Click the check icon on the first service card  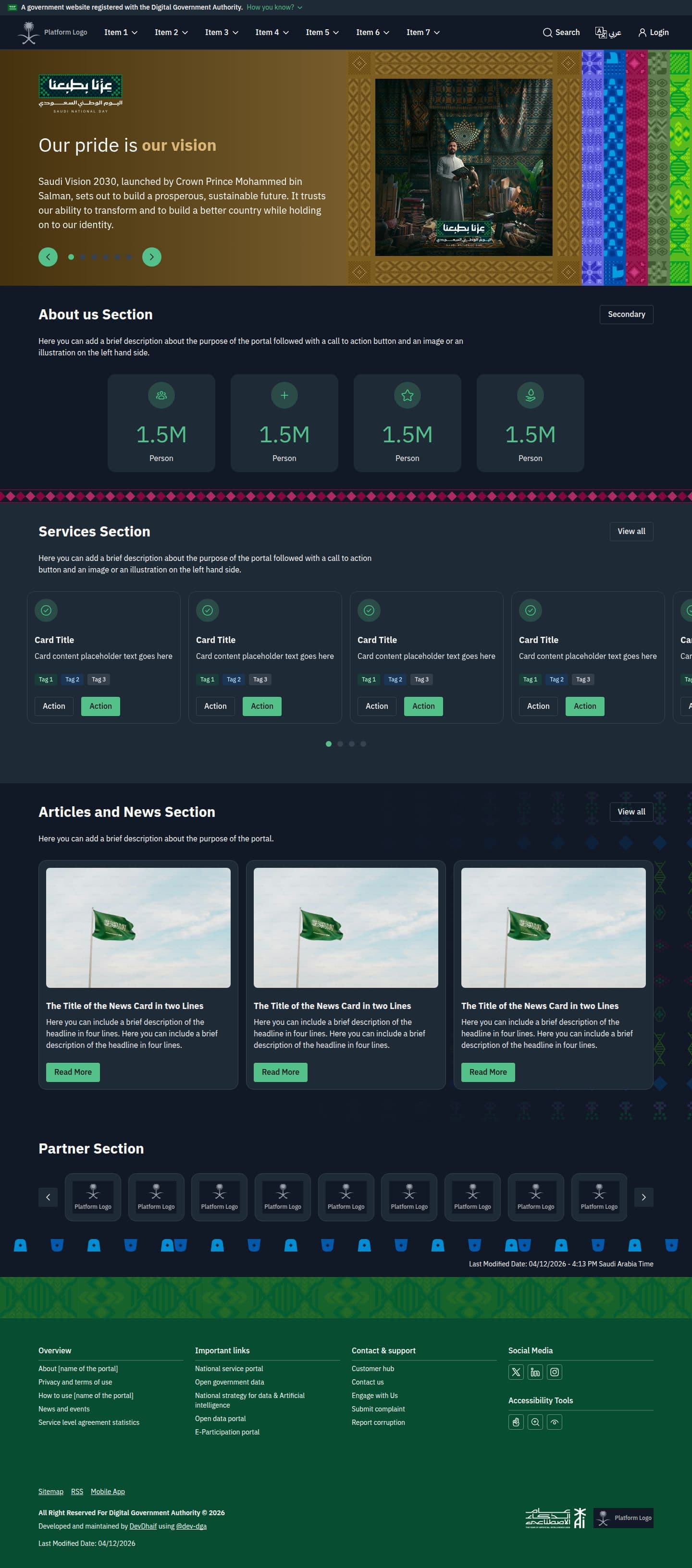[x=46, y=610]
